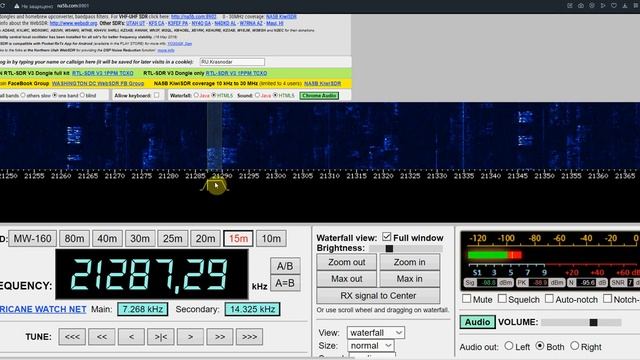This screenshot has height=360, width=640.
Task: Switch to the 10m band
Action: 271,238
